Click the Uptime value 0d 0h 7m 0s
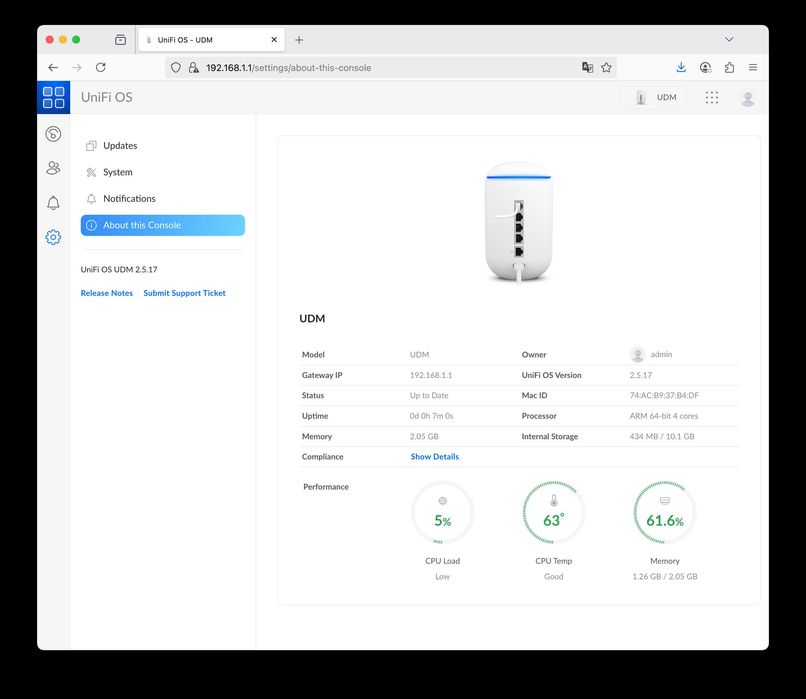 [431, 416]
